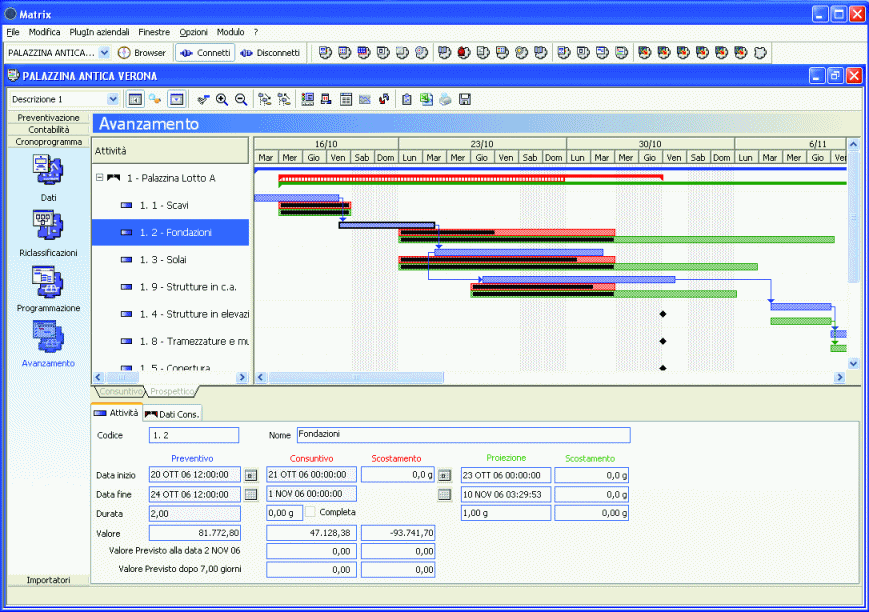Export to Excel using the green spreadsheet icon
The height and width of the screenshot is (612, 869).
426,99
